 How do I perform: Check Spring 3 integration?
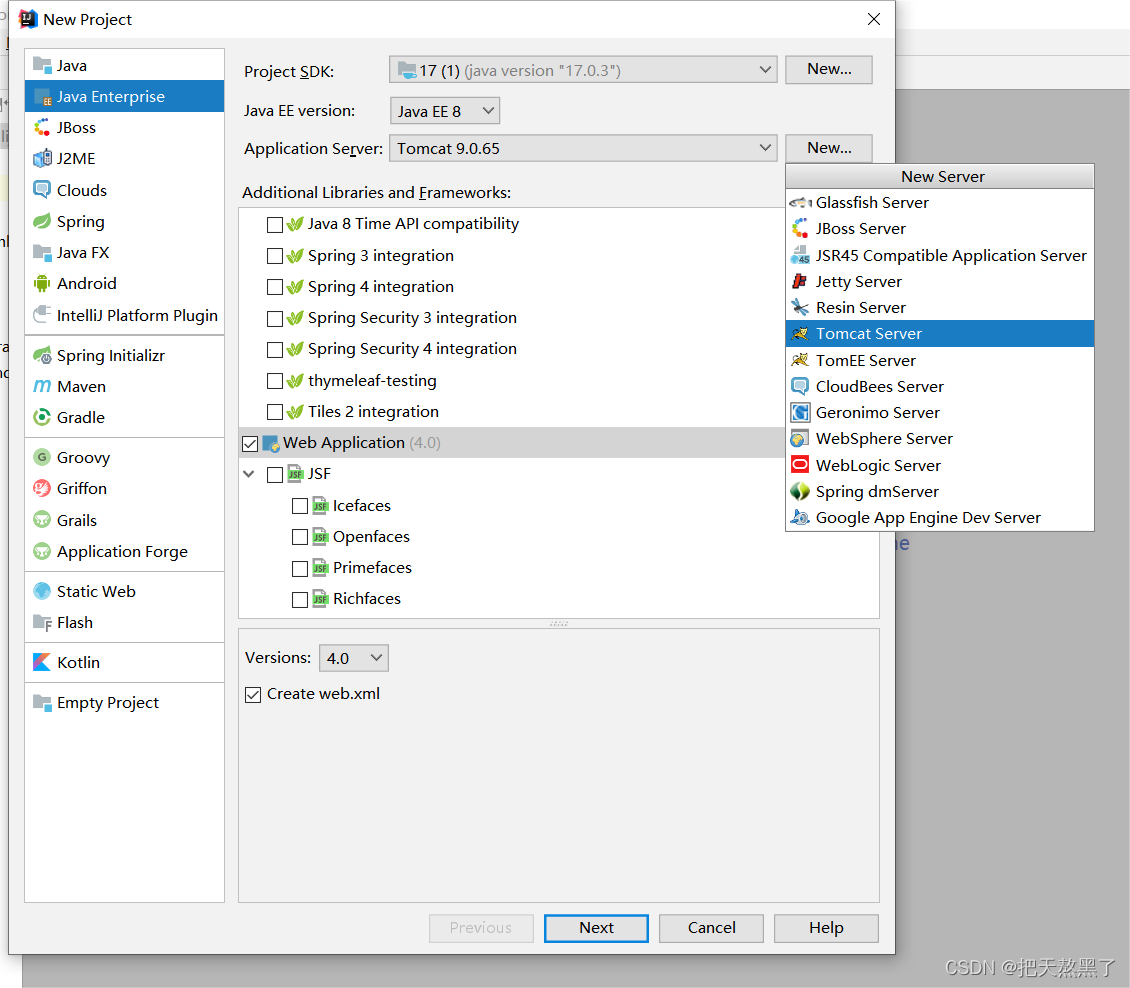click(275, 256)
